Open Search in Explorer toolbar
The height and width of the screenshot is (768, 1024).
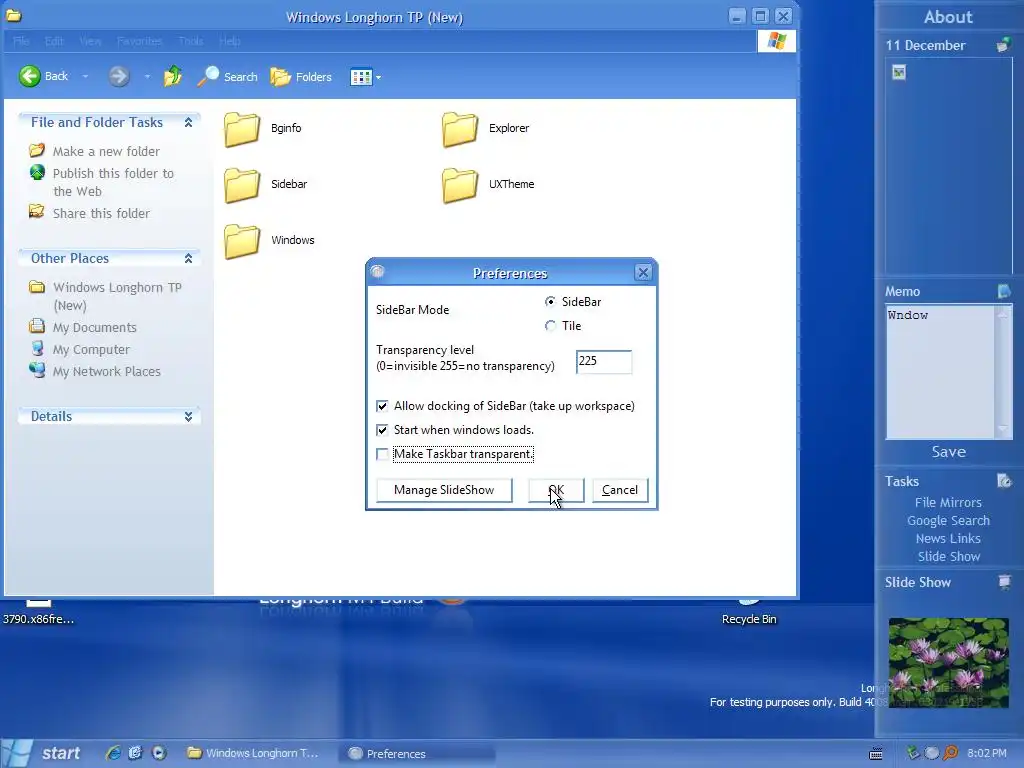[228, 76]
